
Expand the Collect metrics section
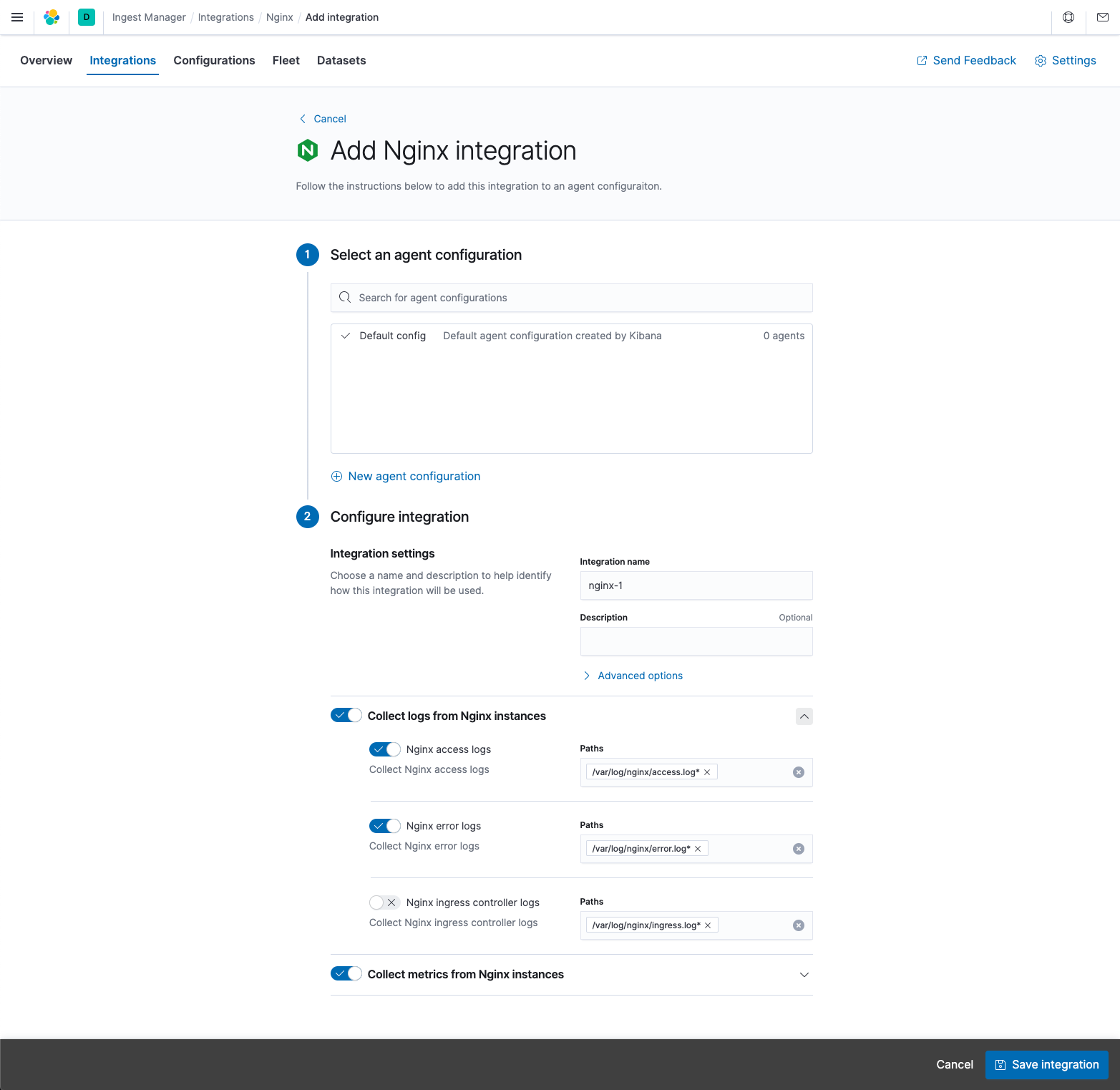804,975
